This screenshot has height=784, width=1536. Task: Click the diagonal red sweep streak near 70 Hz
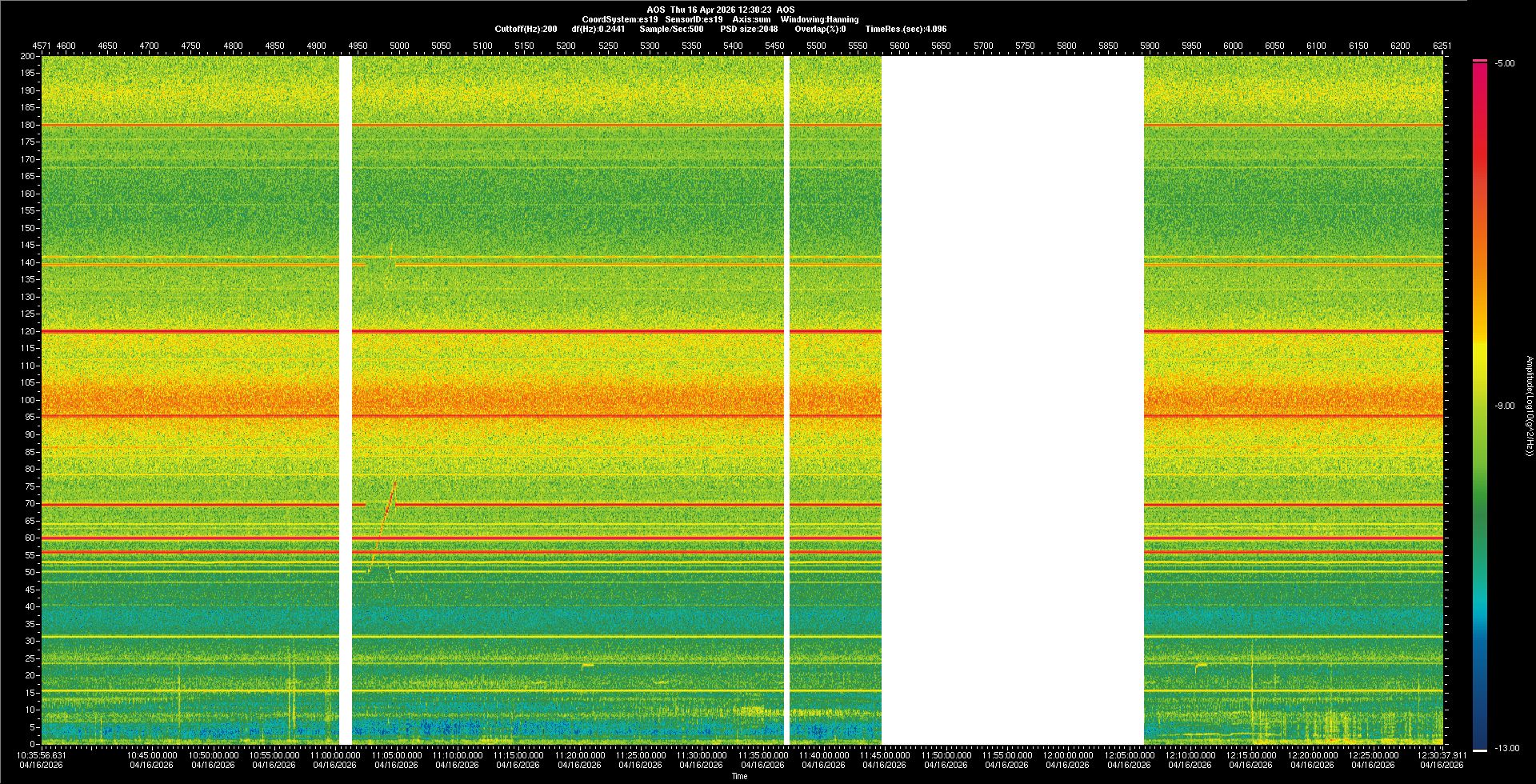[389, 504]
